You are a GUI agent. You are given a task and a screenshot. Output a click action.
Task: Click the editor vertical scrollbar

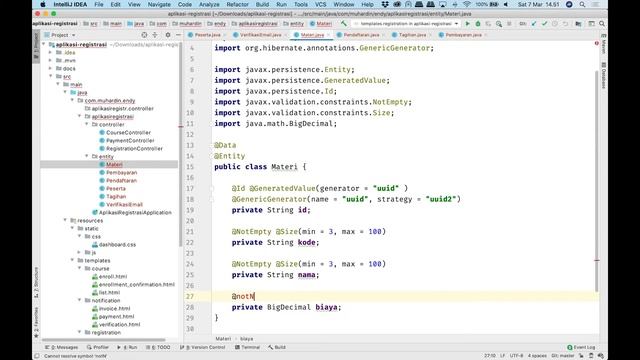(597, 180)
